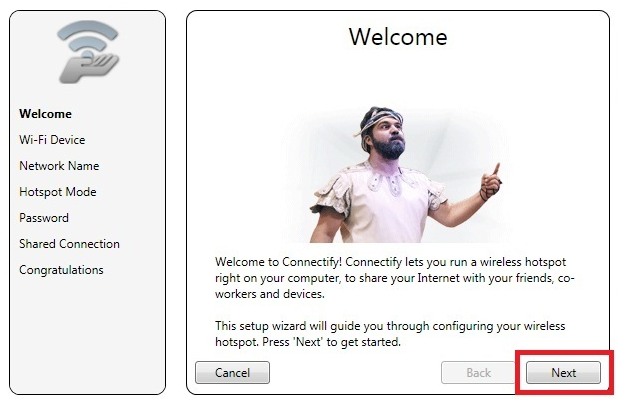Click the Connectify Wi-Fi hand logo

(x=88, y=51)
